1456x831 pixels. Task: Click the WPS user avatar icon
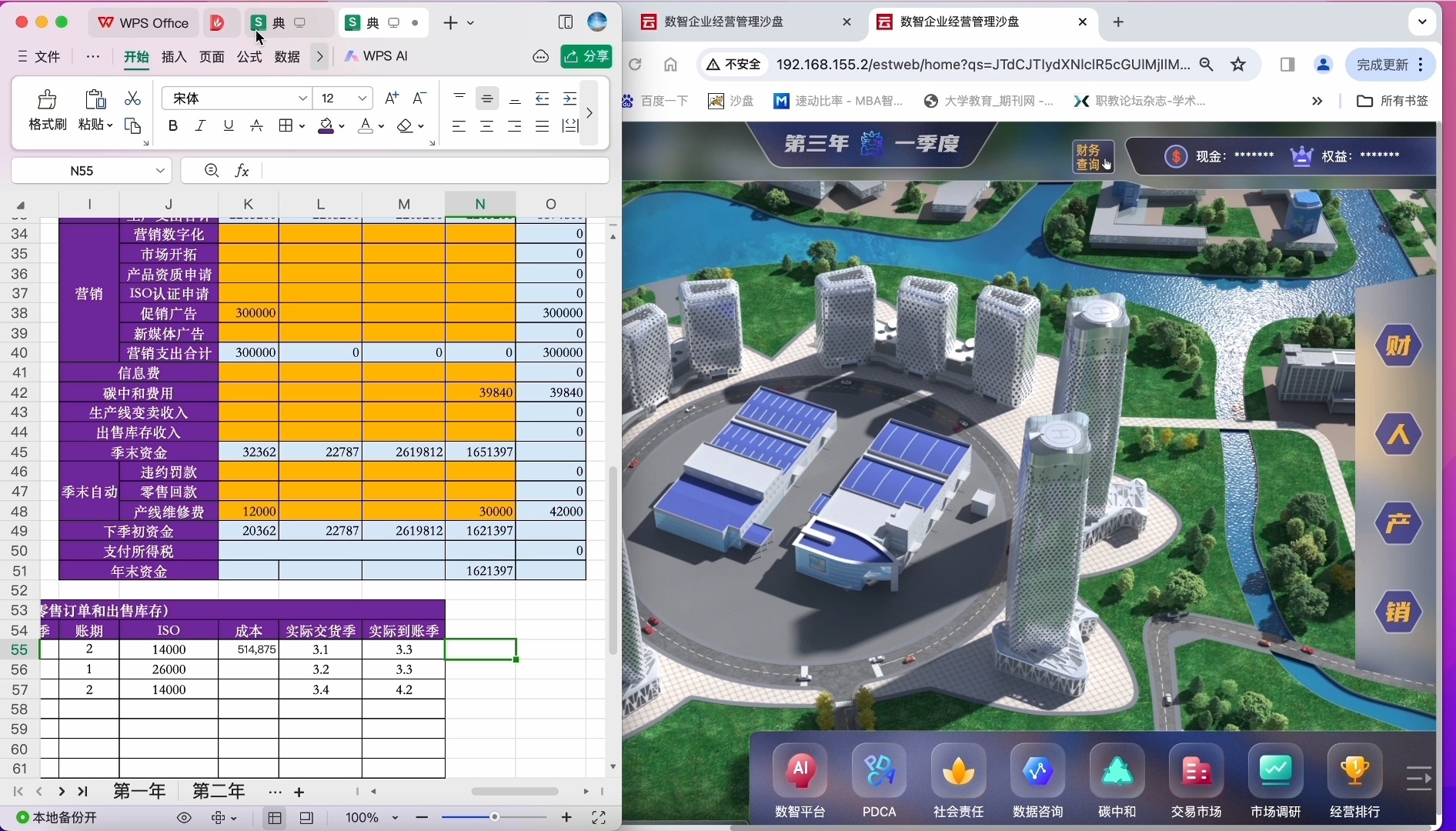(597, 22)
